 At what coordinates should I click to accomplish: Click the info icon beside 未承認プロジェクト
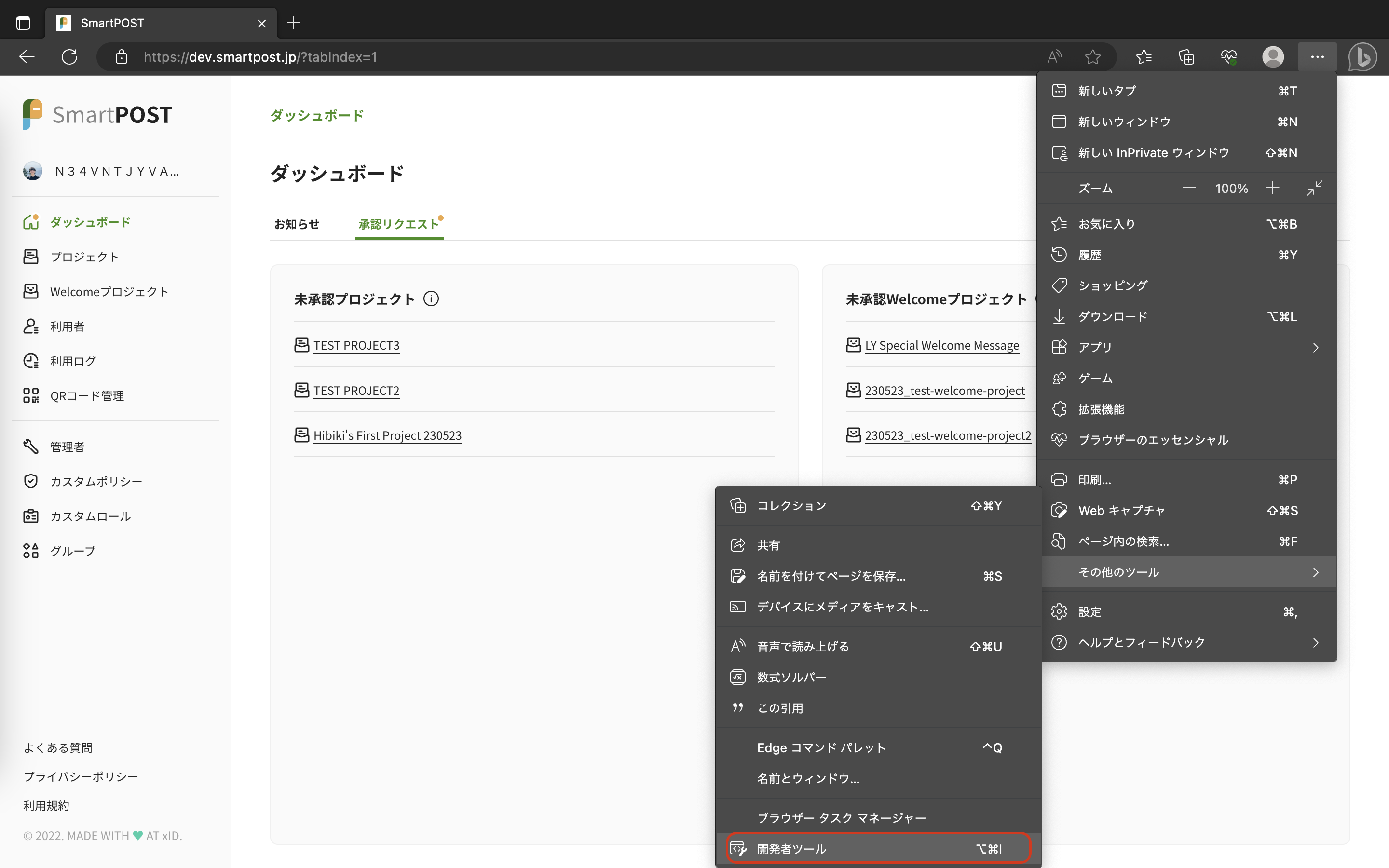pyautogui.click(x=431, y=298)
